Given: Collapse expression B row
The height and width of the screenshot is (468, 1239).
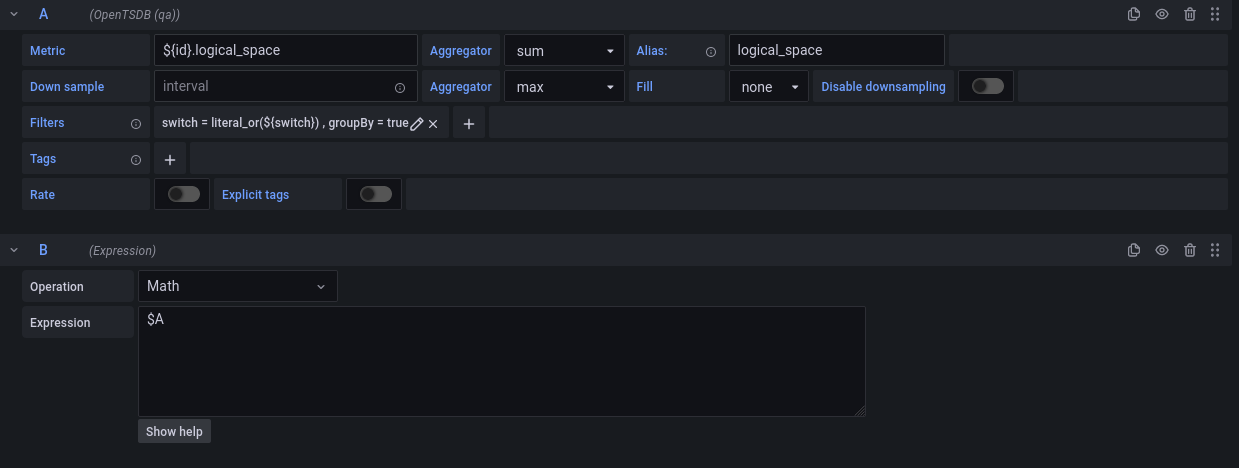Looking at the screenshot, I should click(14, 250).
